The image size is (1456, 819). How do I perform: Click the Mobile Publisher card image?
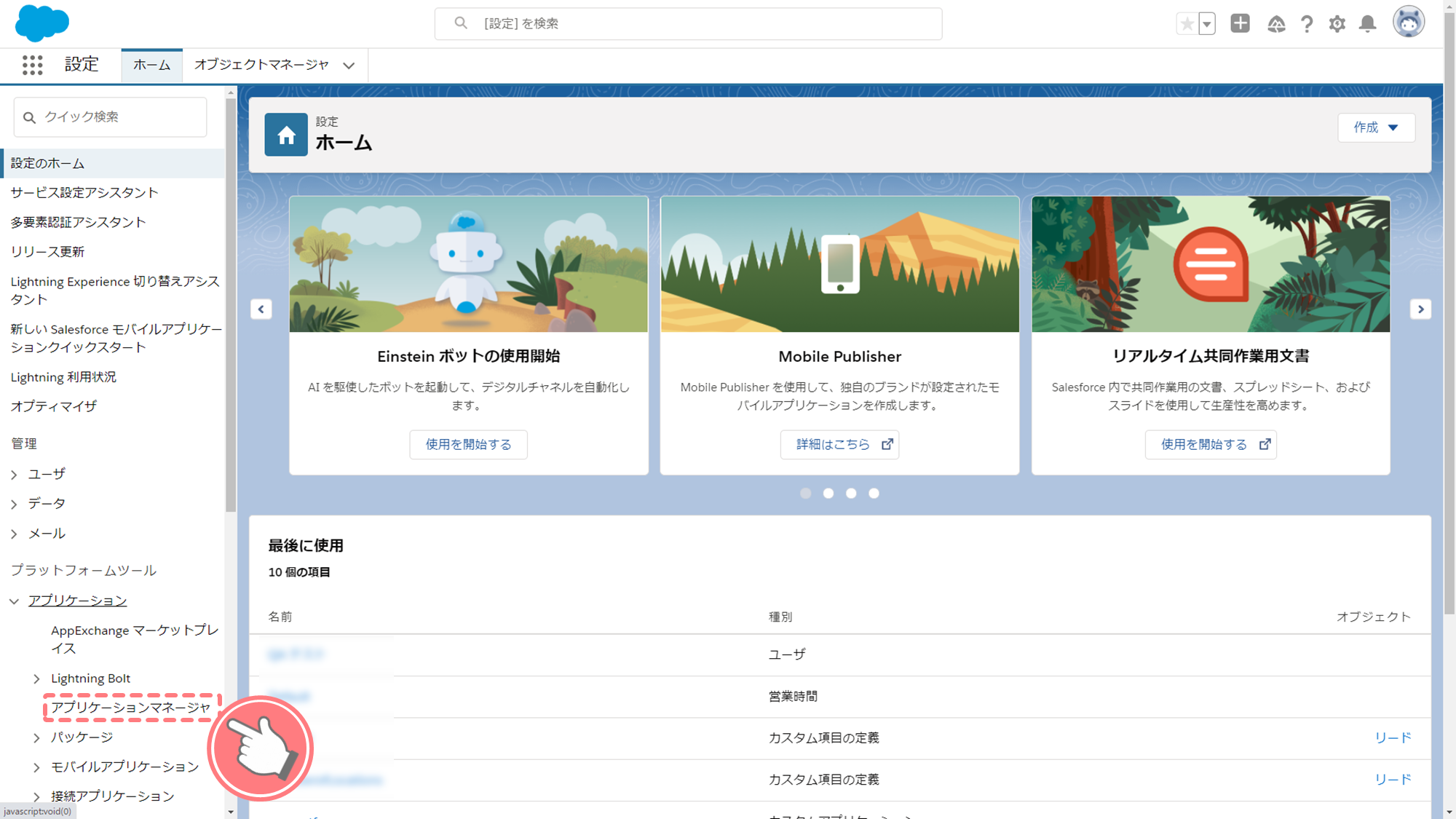tap(839, 264)
